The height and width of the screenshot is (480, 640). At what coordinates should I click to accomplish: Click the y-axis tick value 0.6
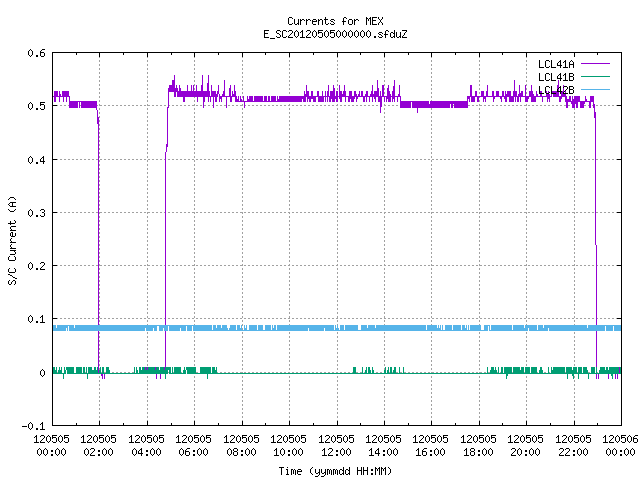36,53
